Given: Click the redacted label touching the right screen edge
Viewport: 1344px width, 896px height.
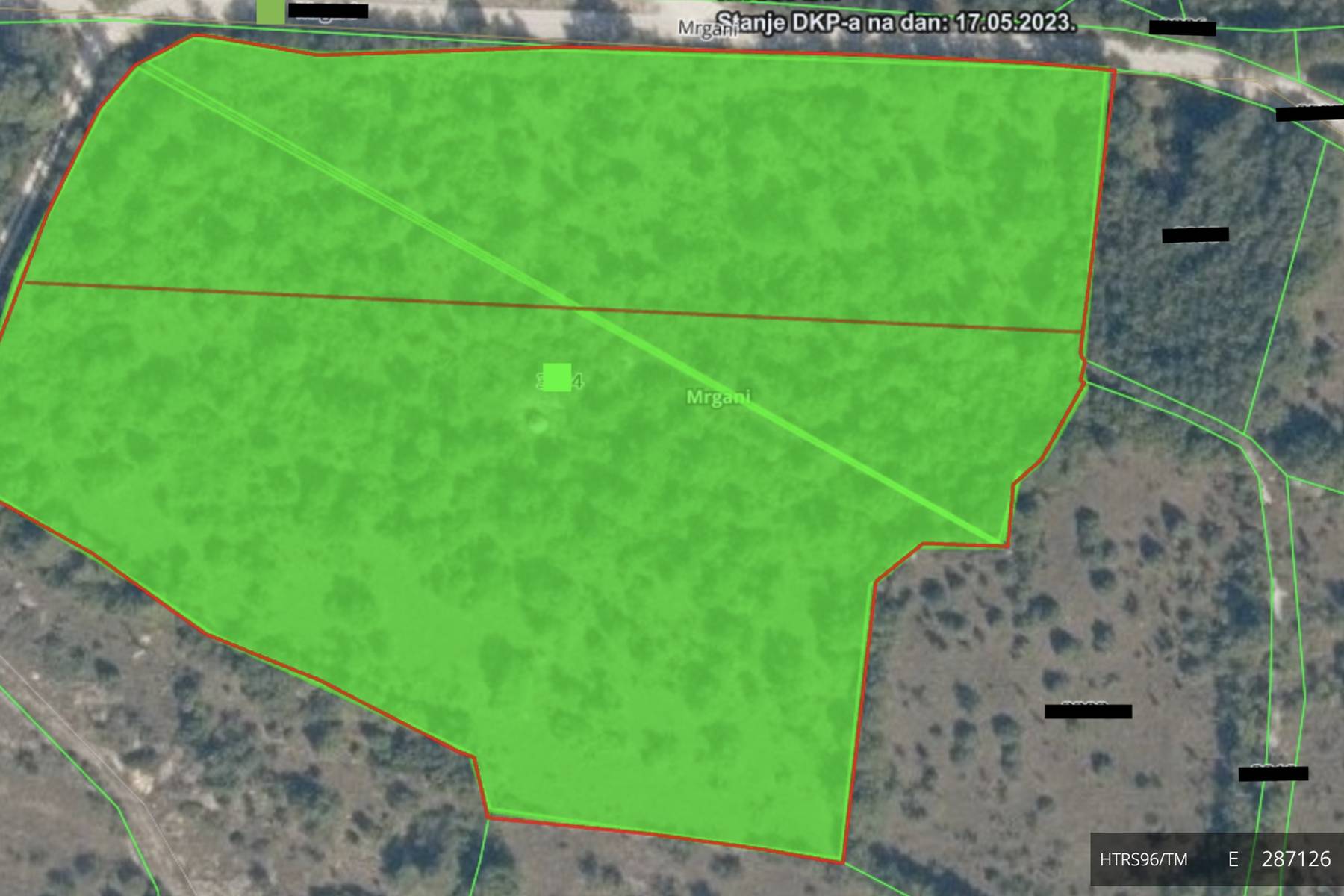Looking at the screenshot, I should 1309,113.
